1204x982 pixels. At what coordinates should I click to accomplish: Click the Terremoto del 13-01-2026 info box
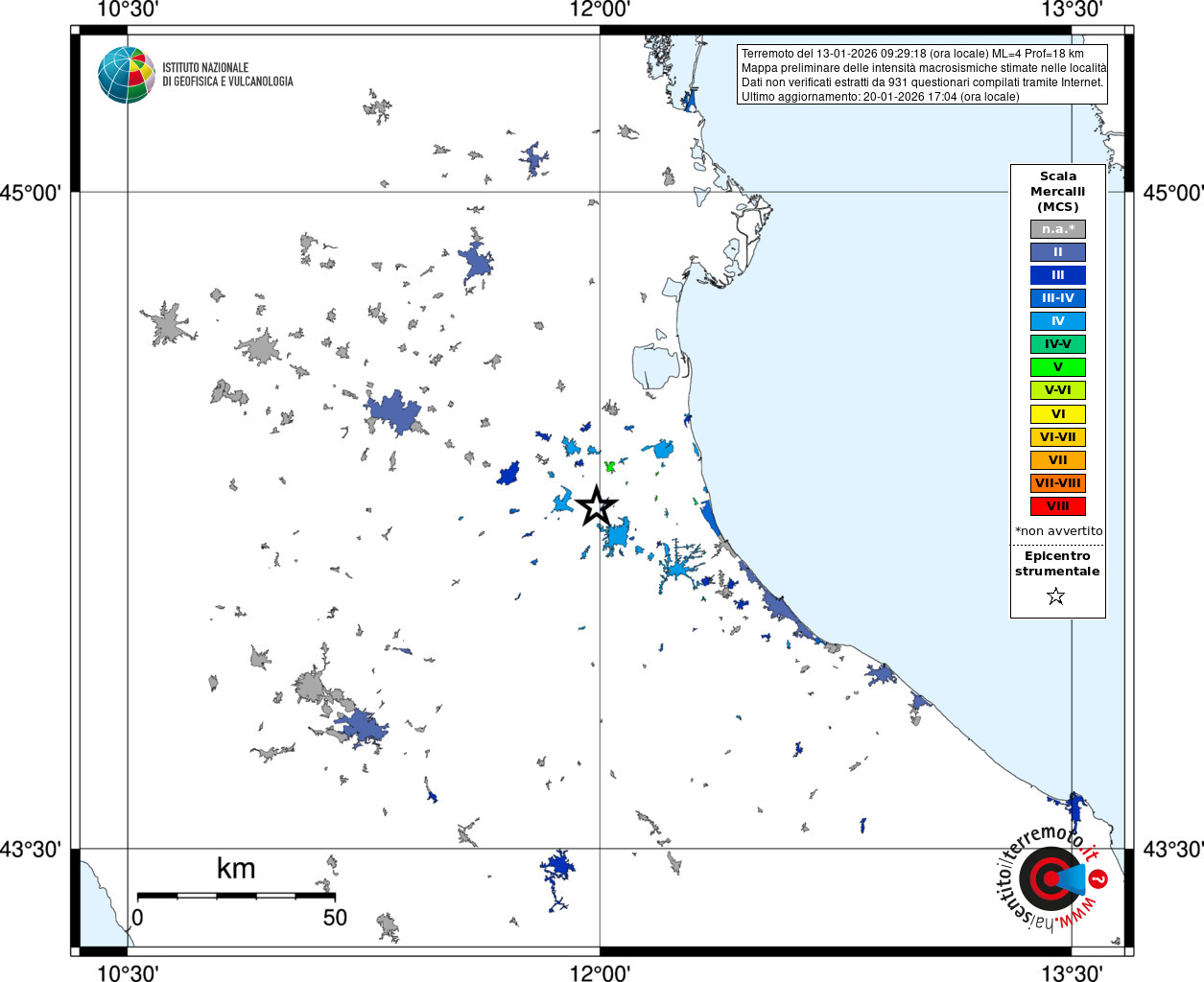922,75
